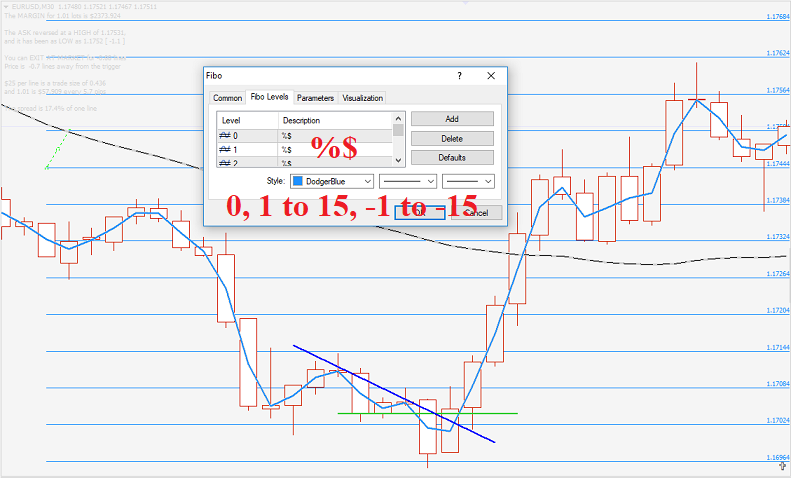The image size is (791, 478).
Task: Close the Fibo dialog with X
Action: [491, 76]
